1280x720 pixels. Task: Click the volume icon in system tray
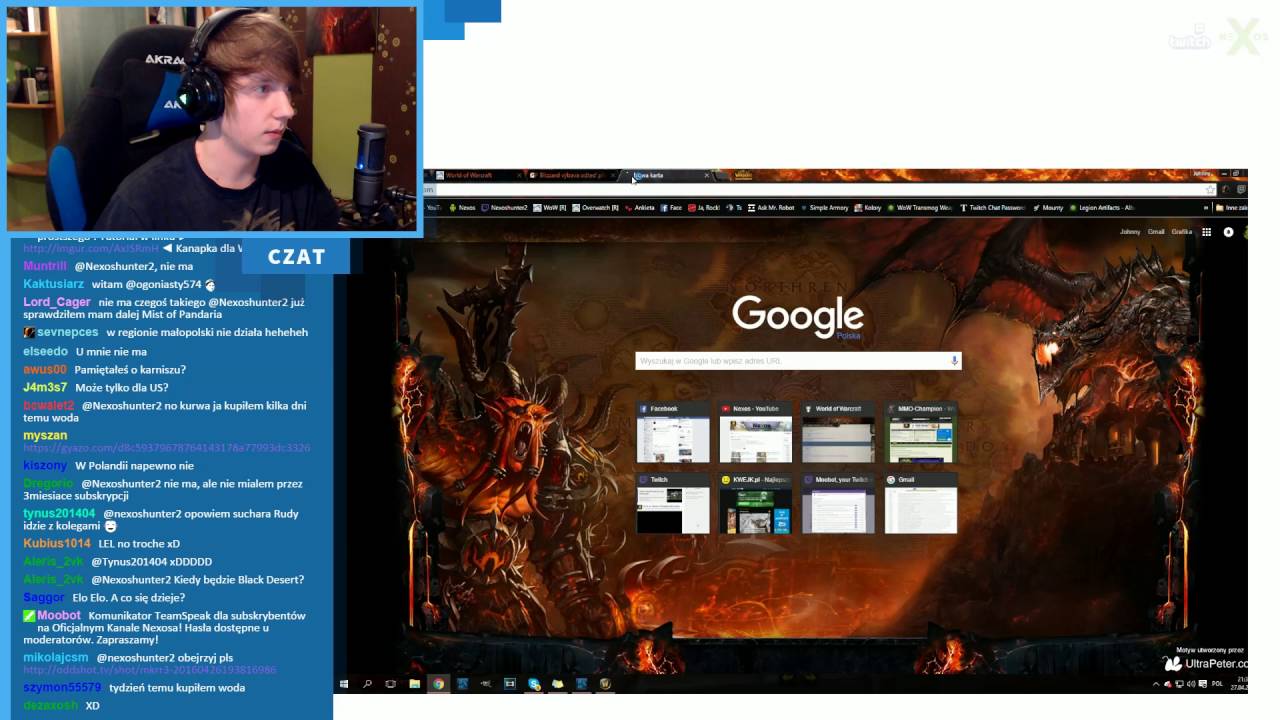pos(1191,684)
